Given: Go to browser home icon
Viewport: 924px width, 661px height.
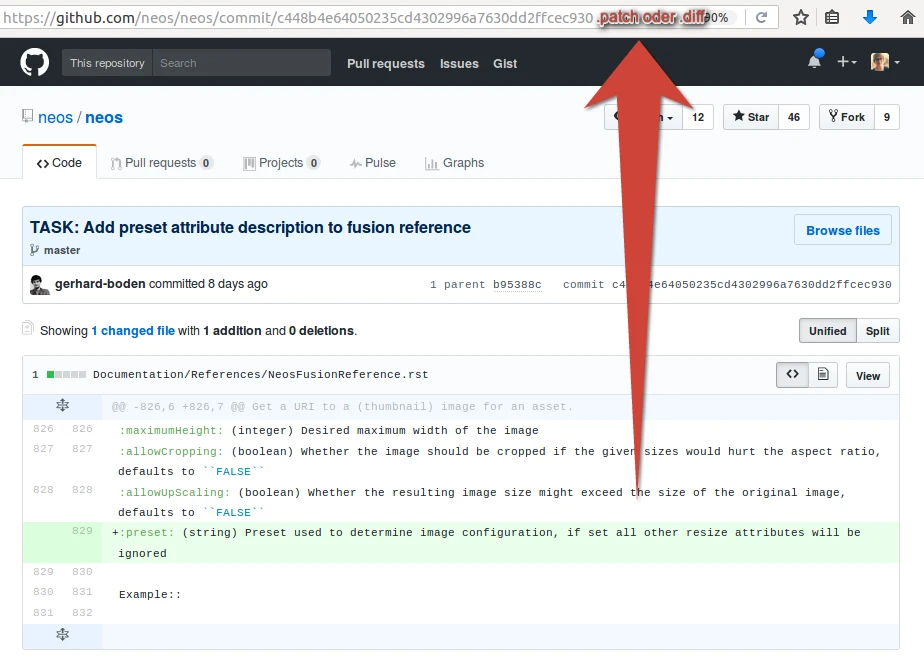Looking at the screenshot, I should tap(908, 17).
